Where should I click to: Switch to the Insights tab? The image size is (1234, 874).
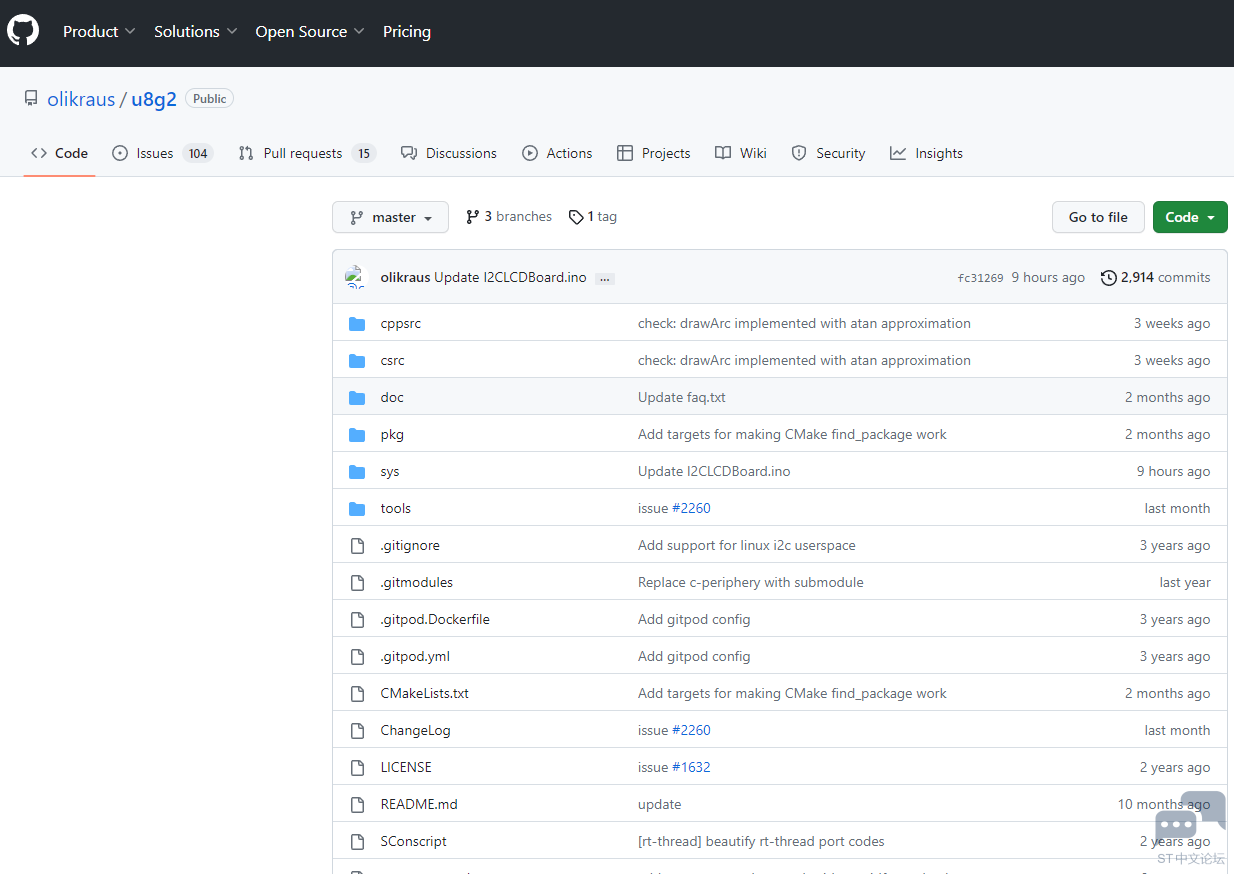click(926, 153)
